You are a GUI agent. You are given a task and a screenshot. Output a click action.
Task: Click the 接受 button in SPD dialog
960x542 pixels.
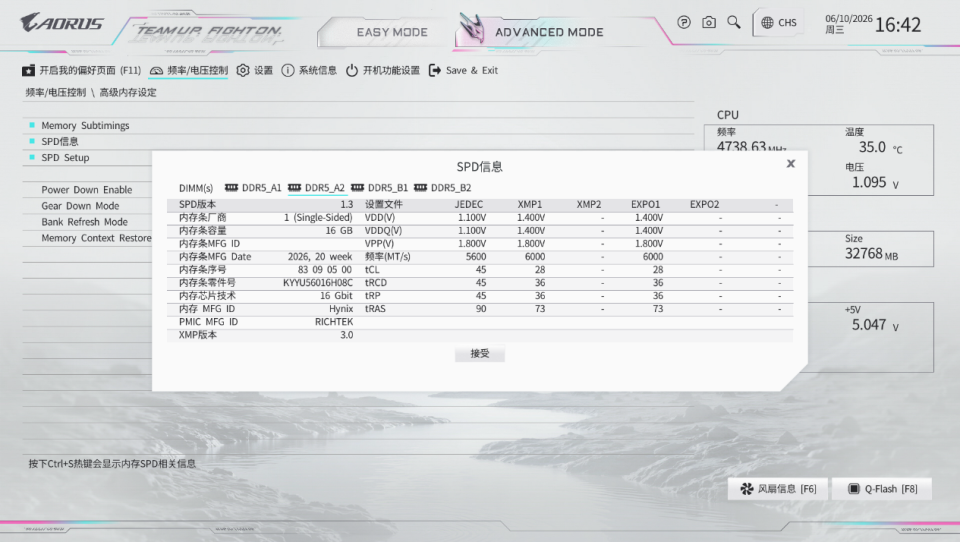tap(479, 353)
